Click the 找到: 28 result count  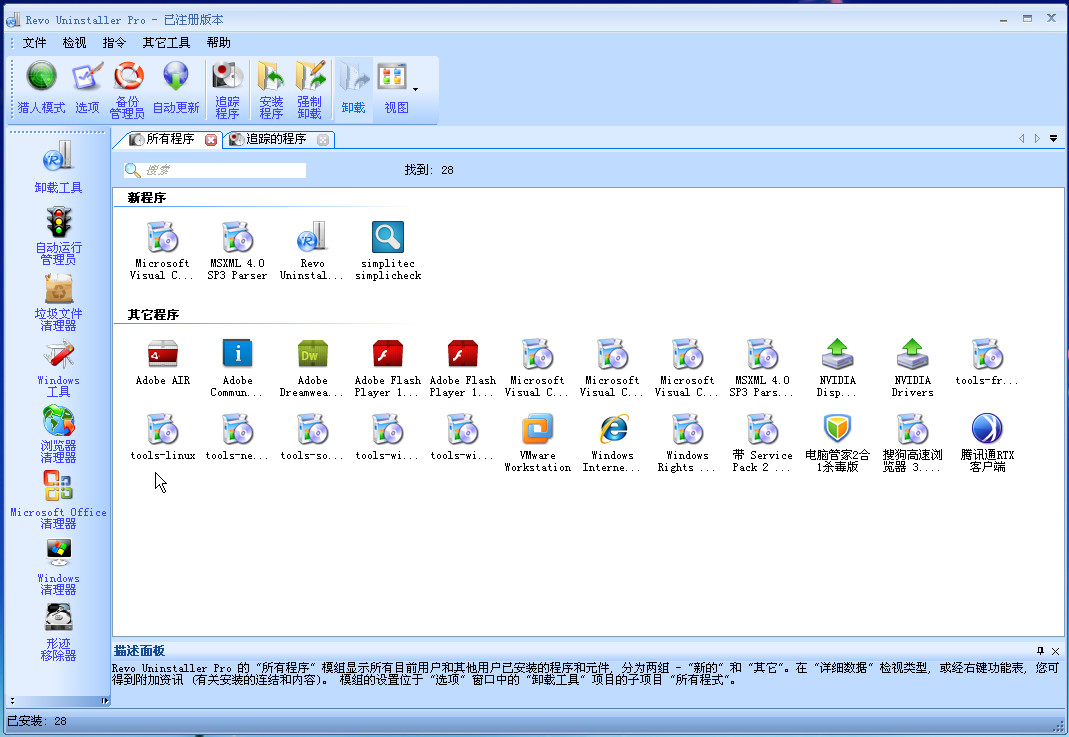tap(429, 170)
